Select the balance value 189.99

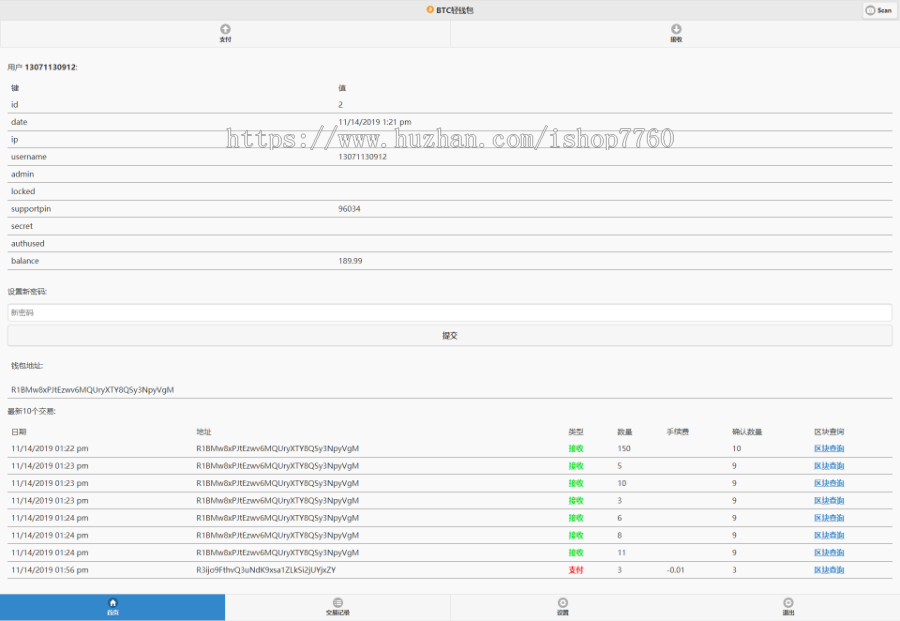[350, 261]
